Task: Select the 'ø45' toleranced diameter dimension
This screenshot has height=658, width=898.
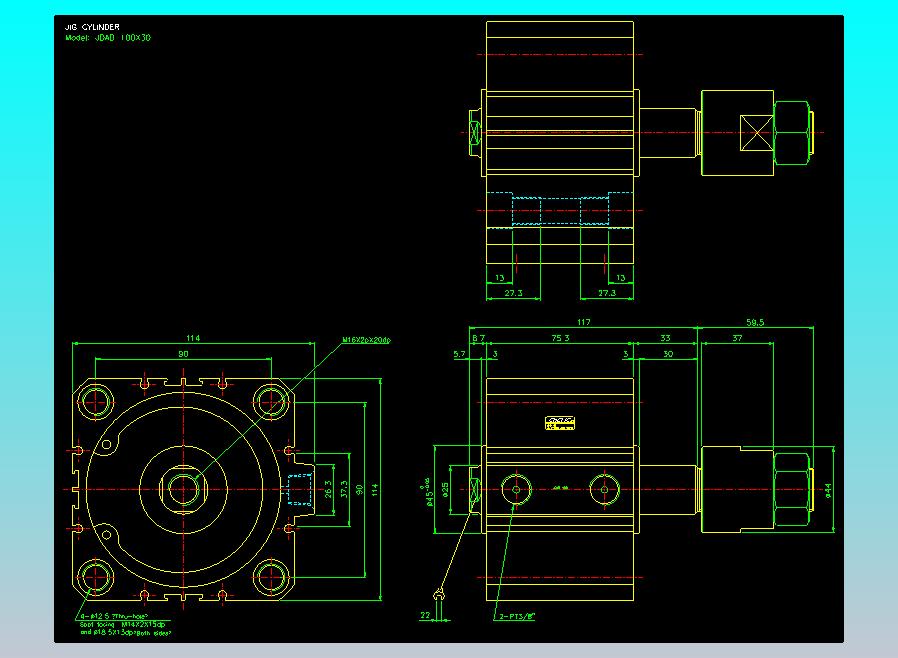Action: click(428, 492)
